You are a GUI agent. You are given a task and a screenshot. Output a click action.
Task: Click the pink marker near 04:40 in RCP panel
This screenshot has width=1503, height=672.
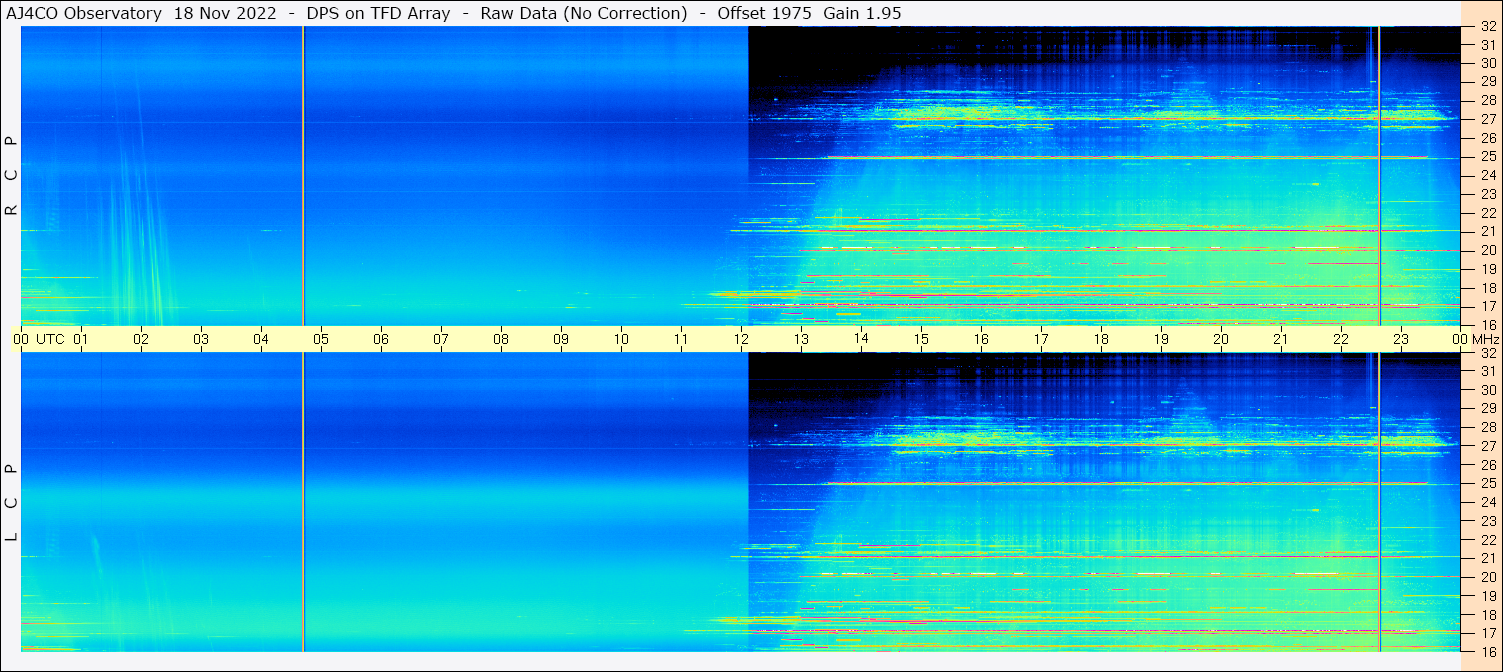[303, 176]
